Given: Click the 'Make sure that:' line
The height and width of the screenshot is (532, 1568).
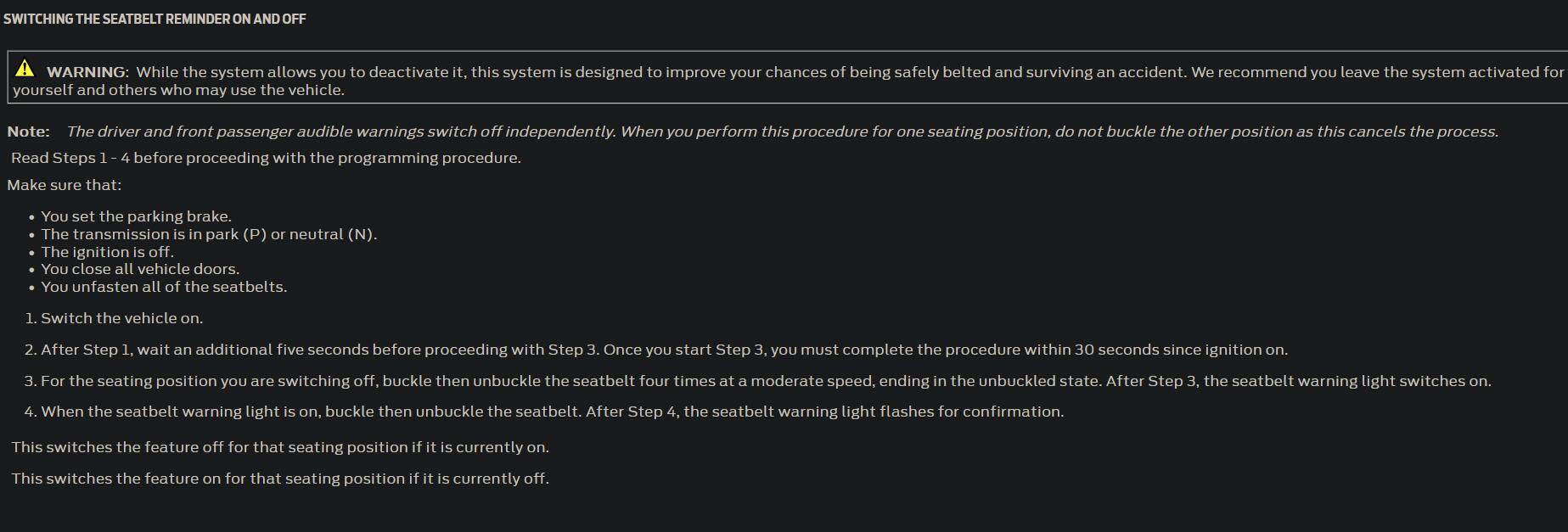Looking at the screenshot, I should point(65,185).
